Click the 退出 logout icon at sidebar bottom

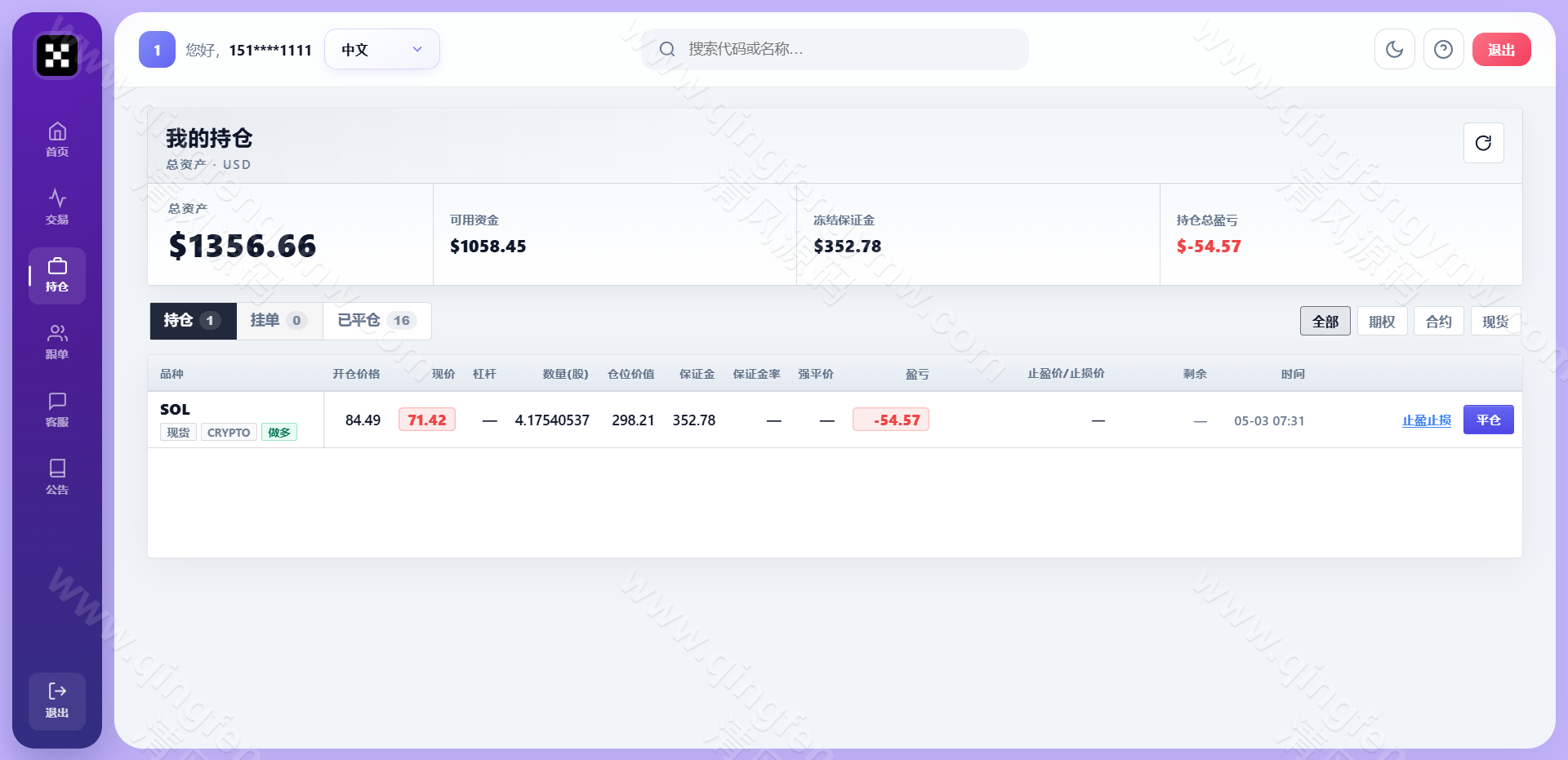pyautogui.click(x=57, y=700)
